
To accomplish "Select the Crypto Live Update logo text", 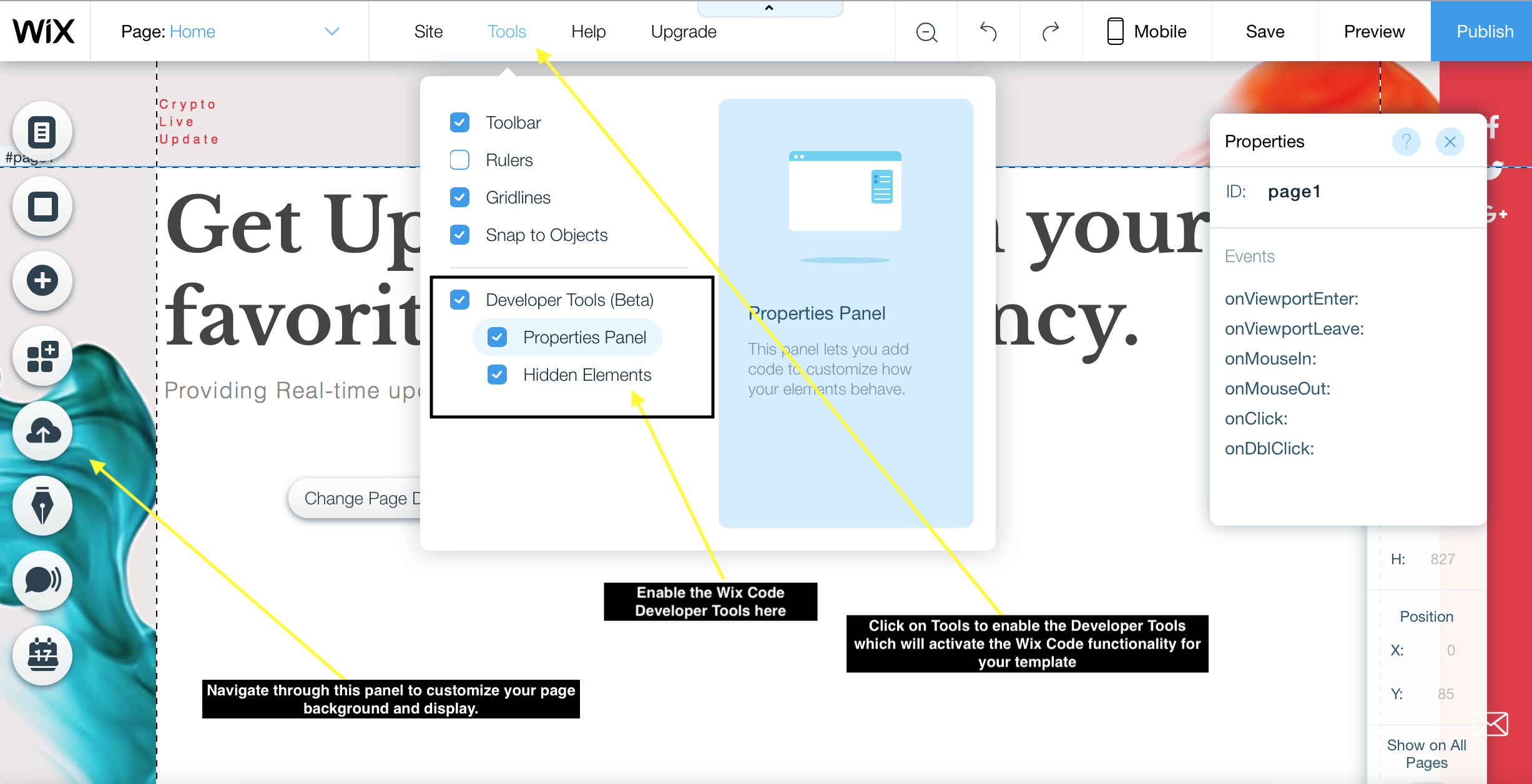I will point(189,122).
